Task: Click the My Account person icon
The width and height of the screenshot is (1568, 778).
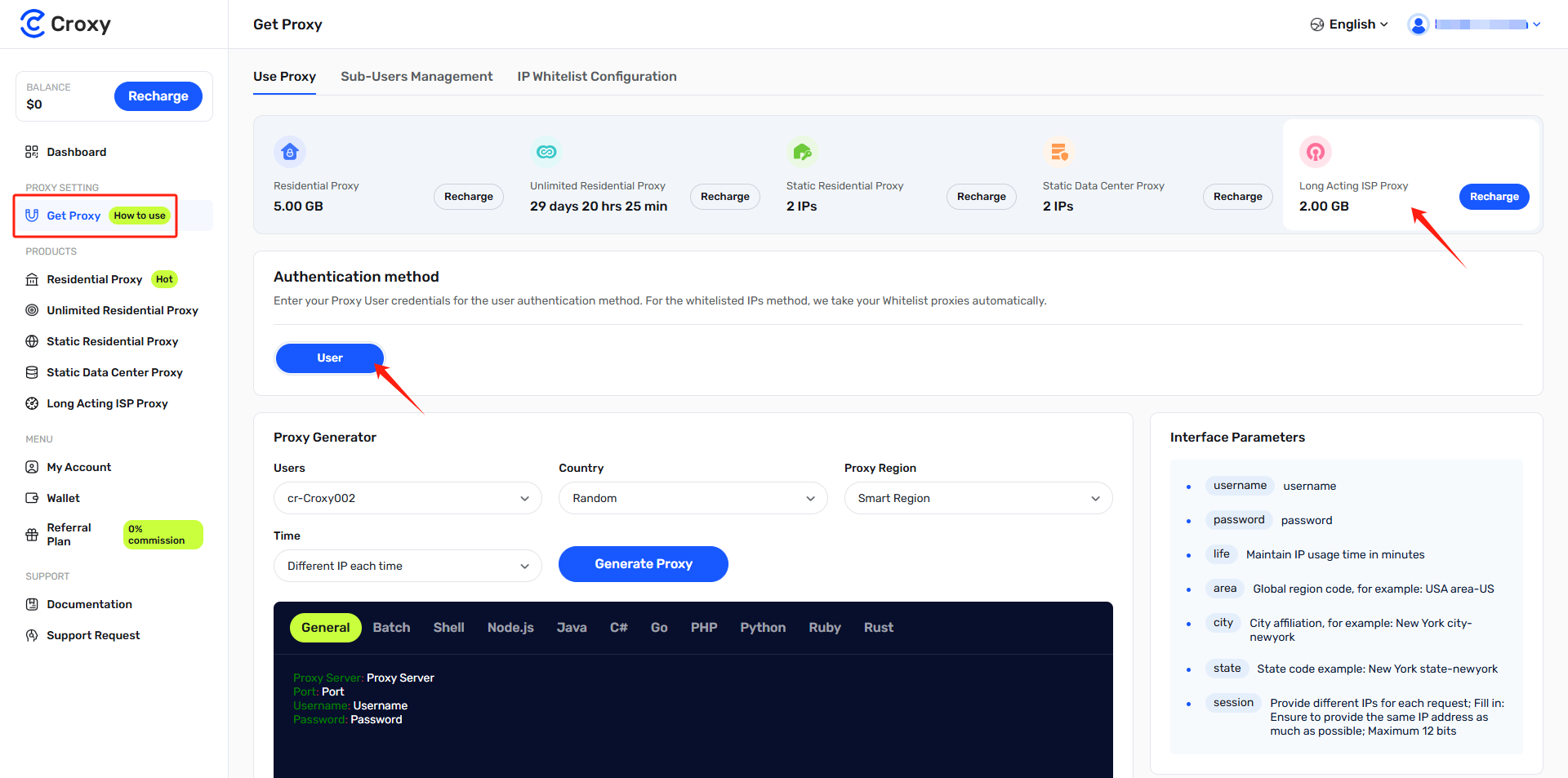Action: [x=32, y=467]
